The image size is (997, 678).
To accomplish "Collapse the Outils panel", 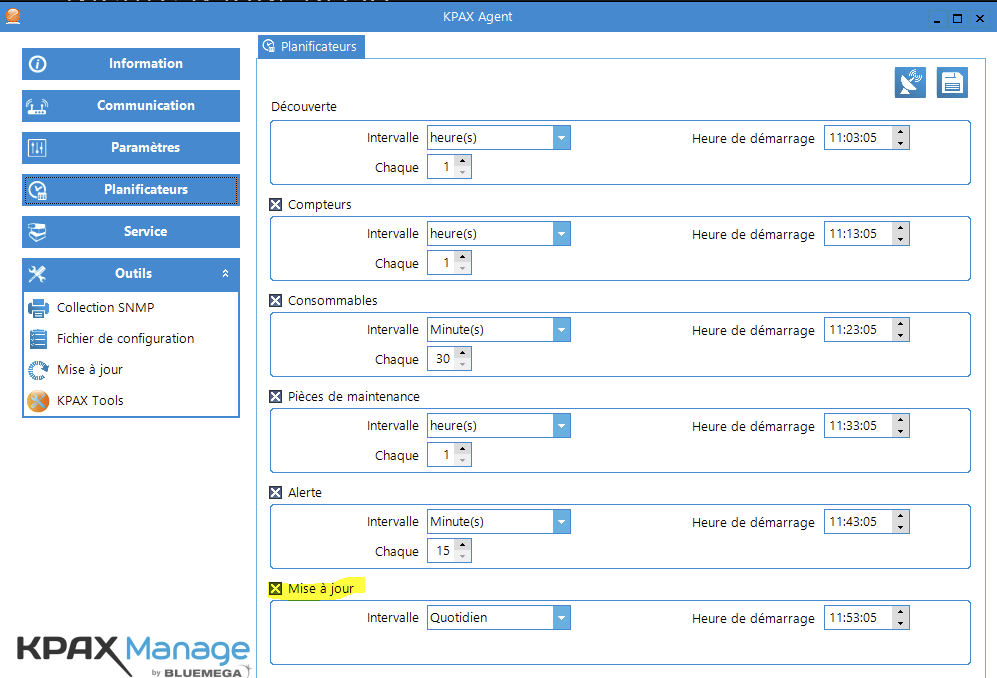I will (x=225, y=273).
